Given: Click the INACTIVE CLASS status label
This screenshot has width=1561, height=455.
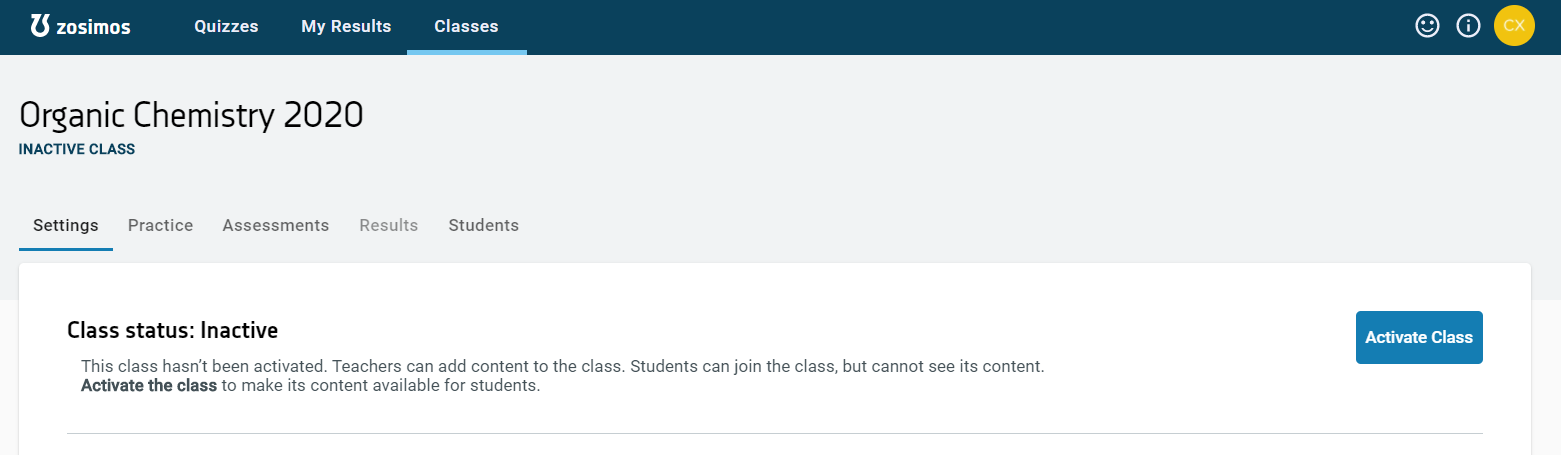Looking at the screenshot, I should (x=77, y=150).
